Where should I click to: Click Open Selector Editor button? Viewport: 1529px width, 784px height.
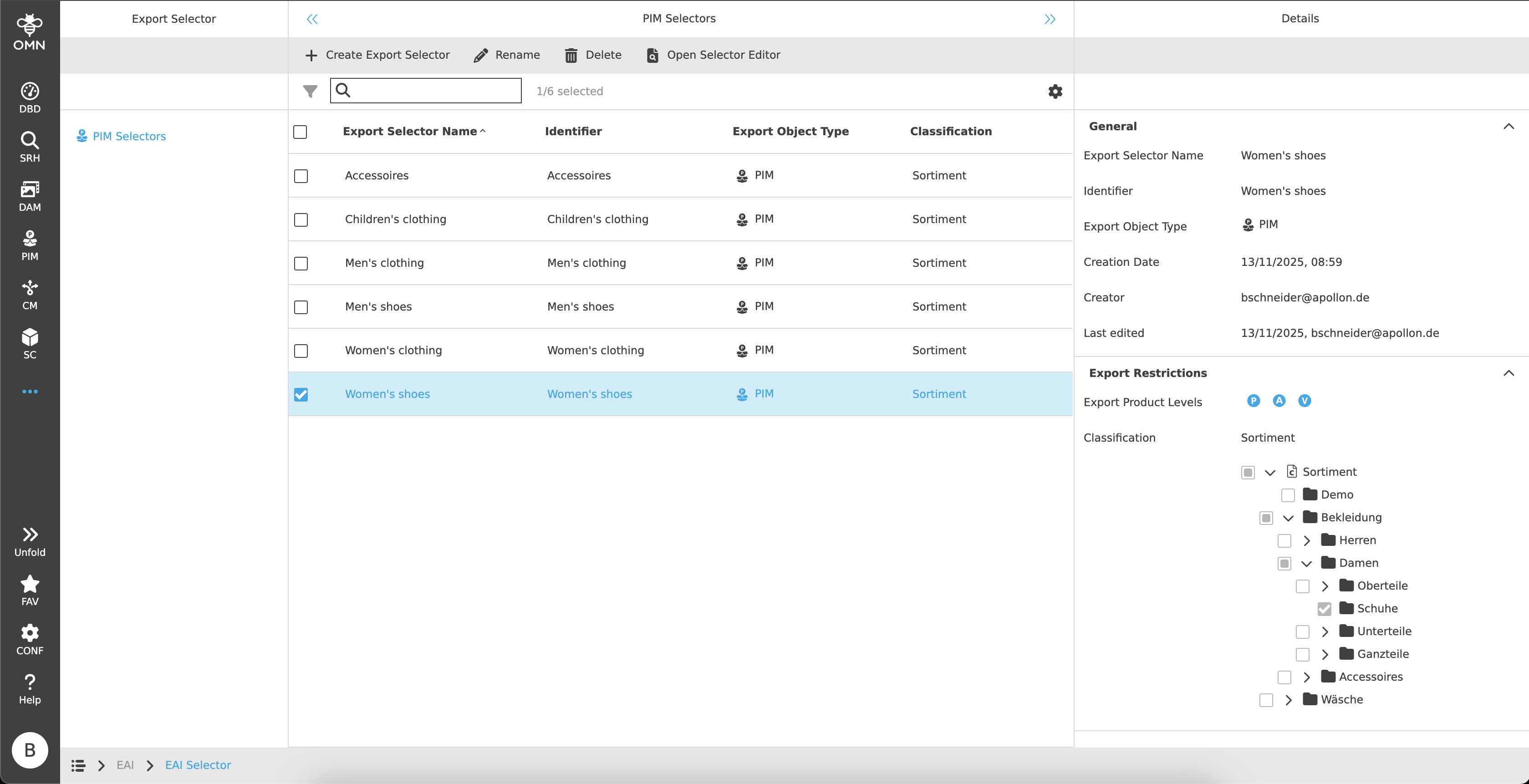(713, 55)
